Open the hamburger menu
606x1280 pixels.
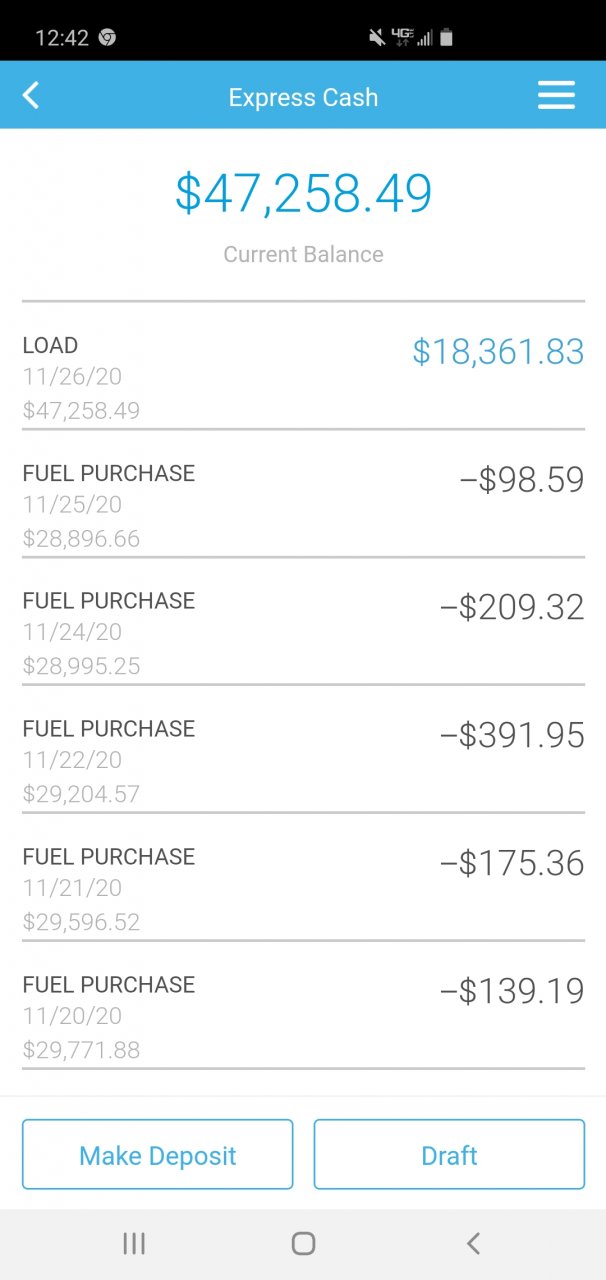coord(556,96)
